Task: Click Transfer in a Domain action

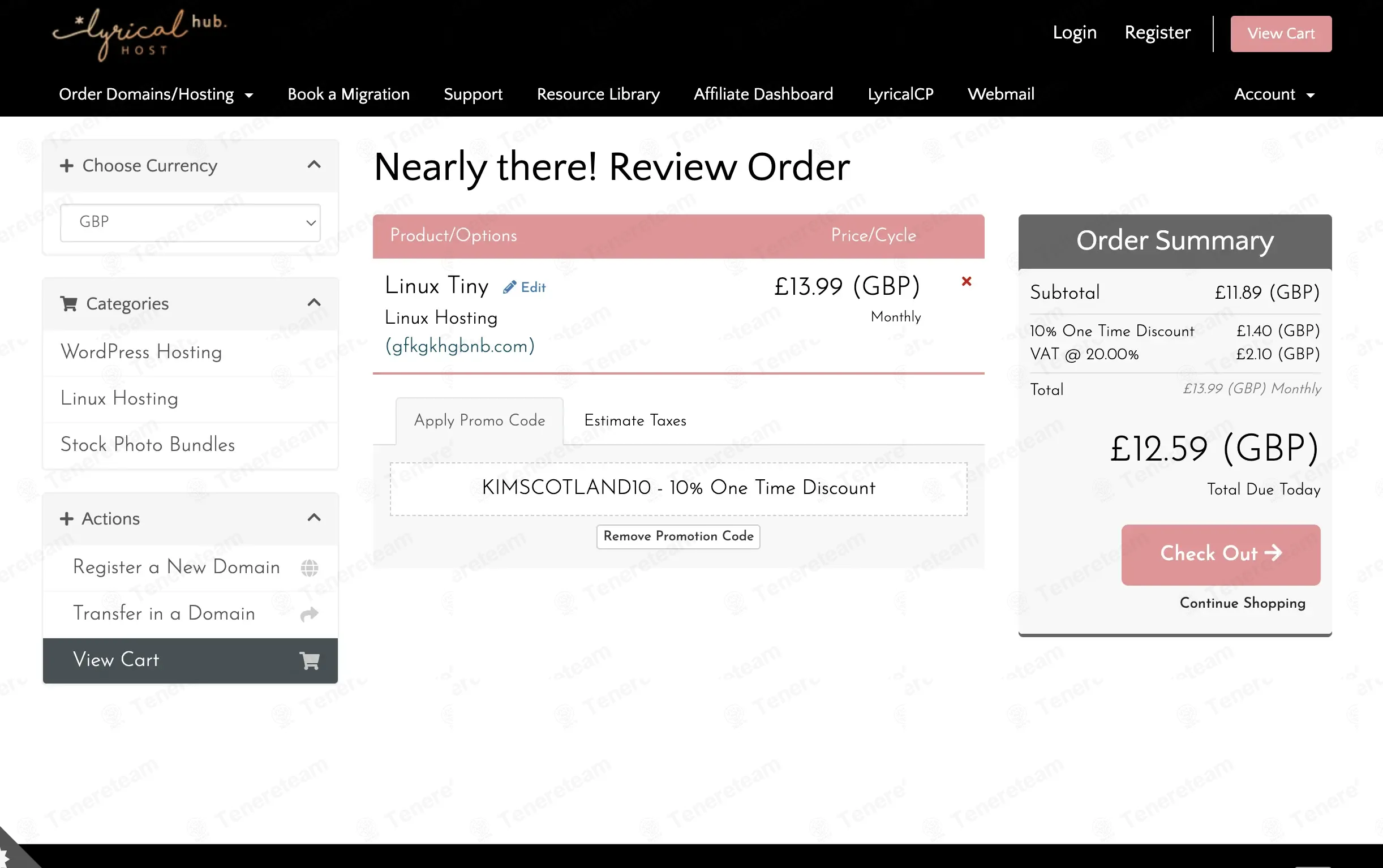Action: [190, 614]
